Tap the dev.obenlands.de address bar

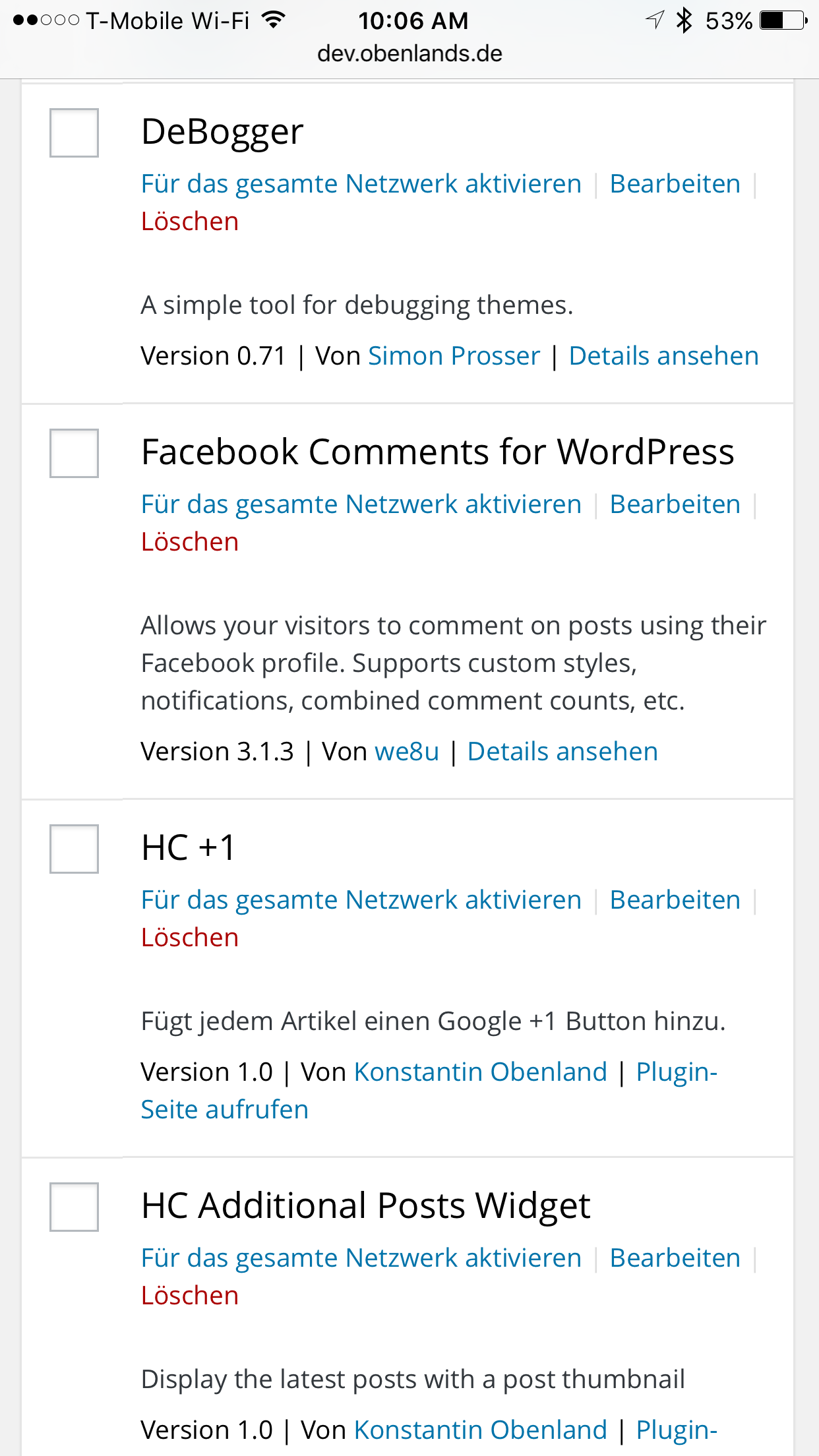(409, 53)
